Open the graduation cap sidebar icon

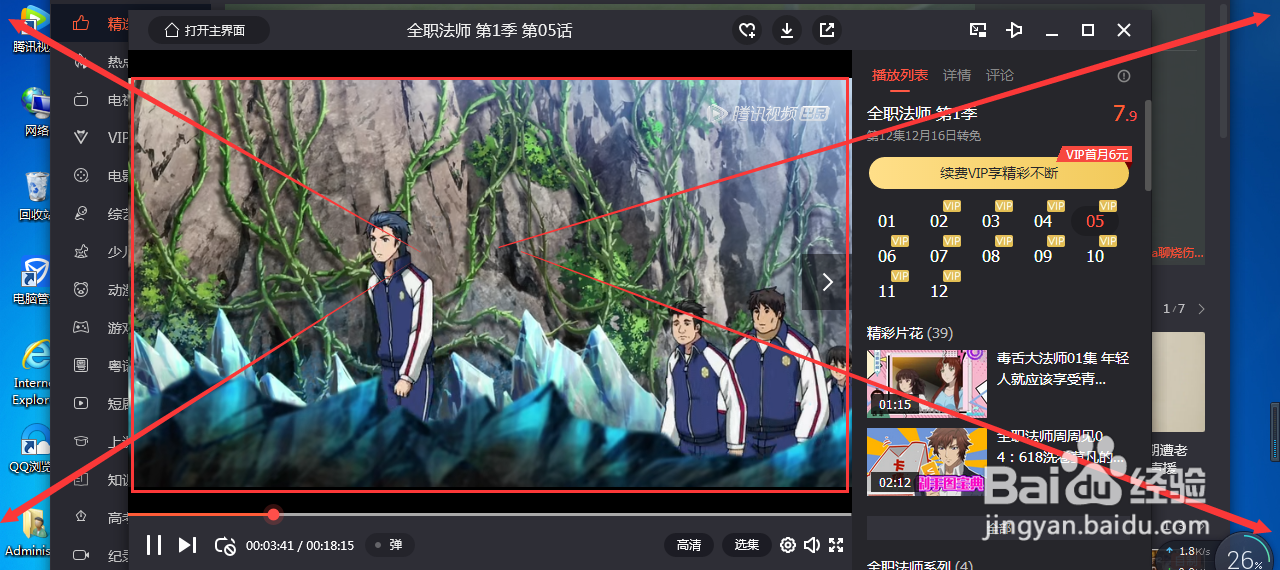point(81,442)
